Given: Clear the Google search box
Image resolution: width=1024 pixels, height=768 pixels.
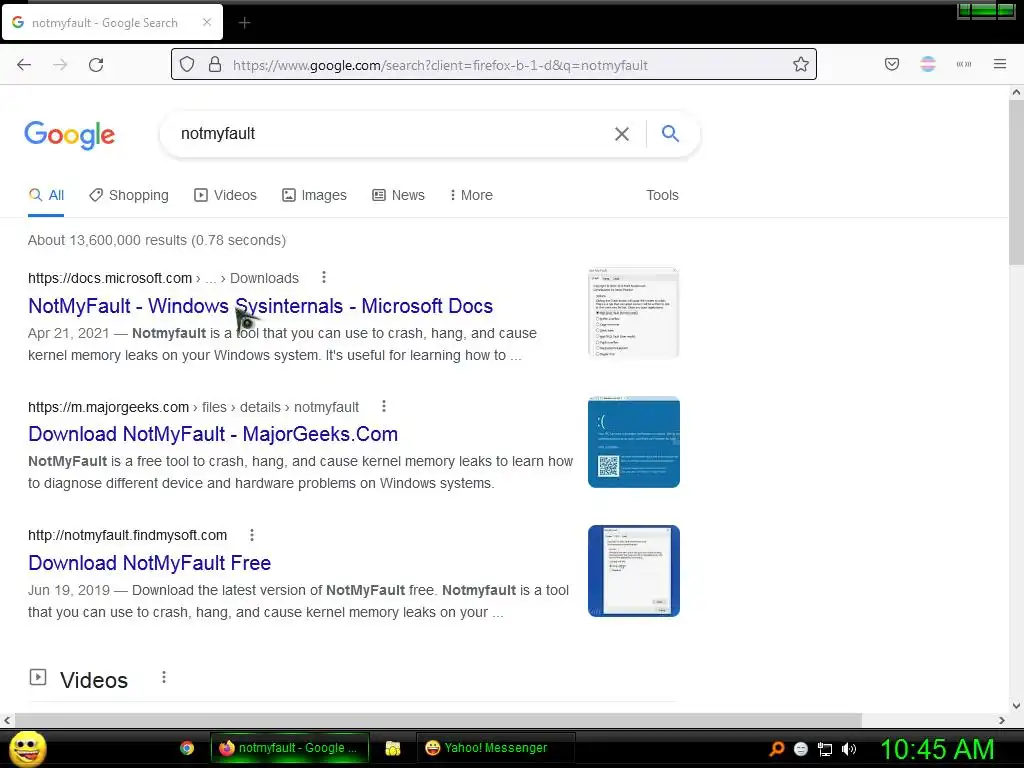Looking at the screenshot, I should click(x=622, y=134).
